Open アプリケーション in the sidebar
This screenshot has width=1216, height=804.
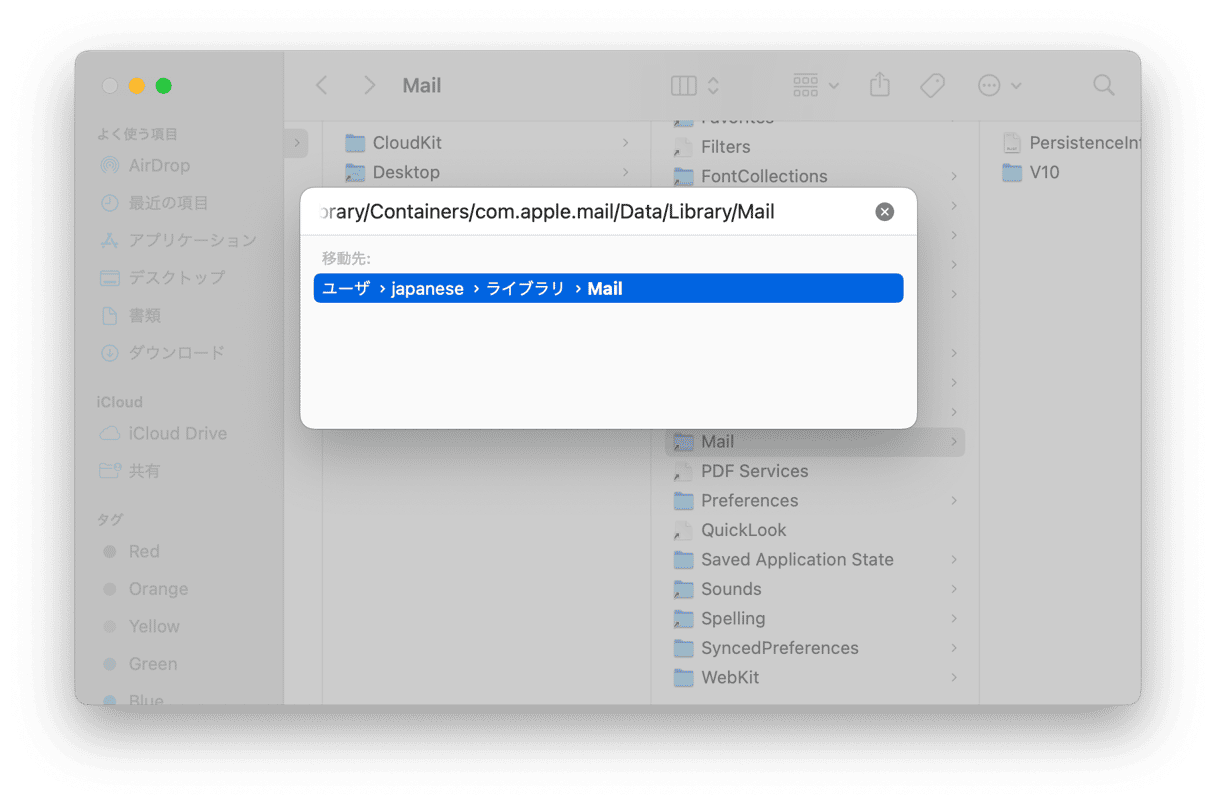coord(179,241)
